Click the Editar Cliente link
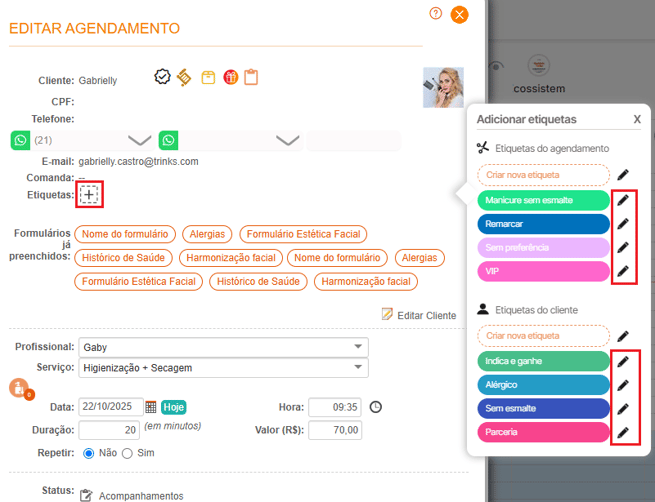Viewport: 655px width, 502px height. 419,315
